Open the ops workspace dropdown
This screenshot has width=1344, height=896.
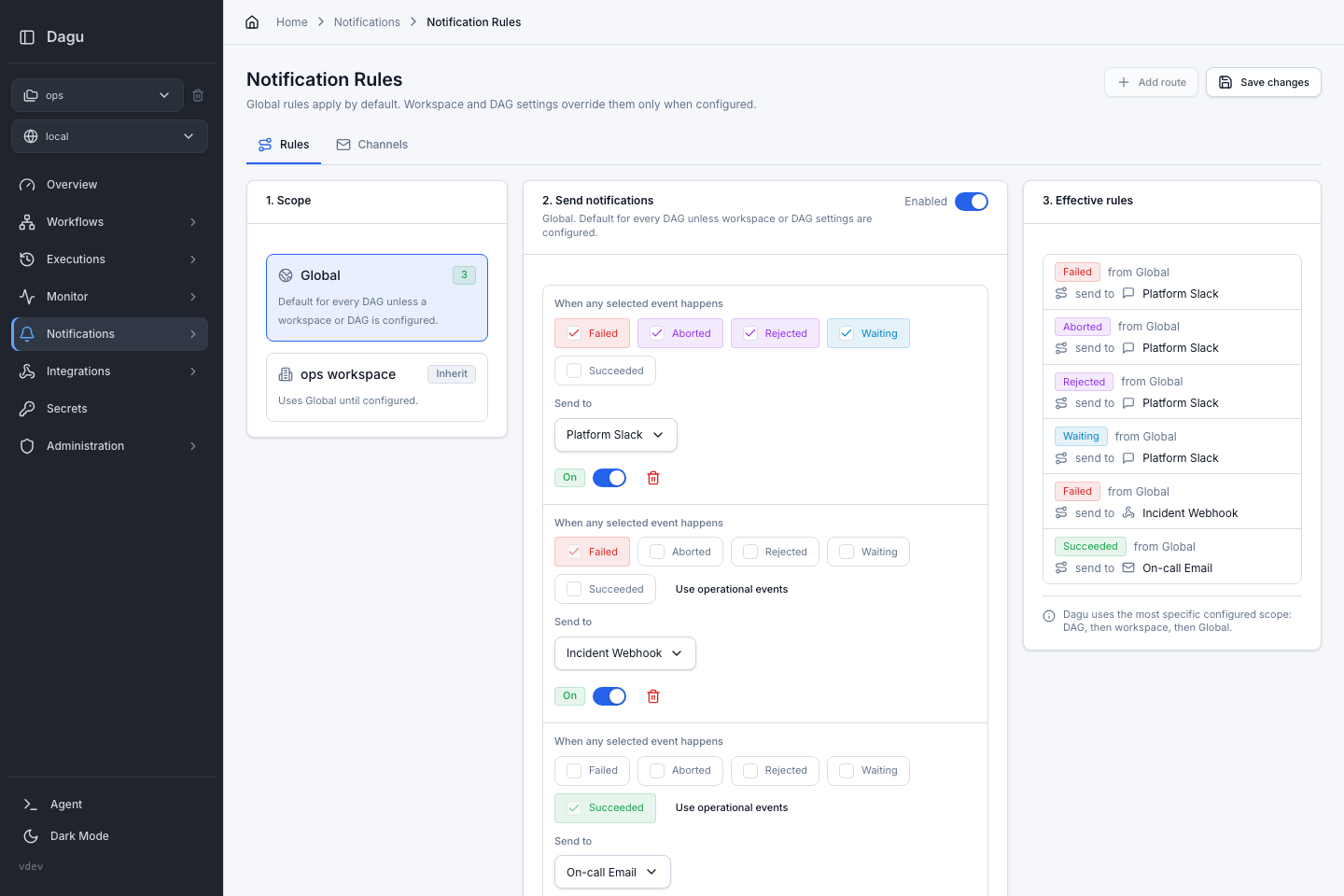click(x=98, y=95)
